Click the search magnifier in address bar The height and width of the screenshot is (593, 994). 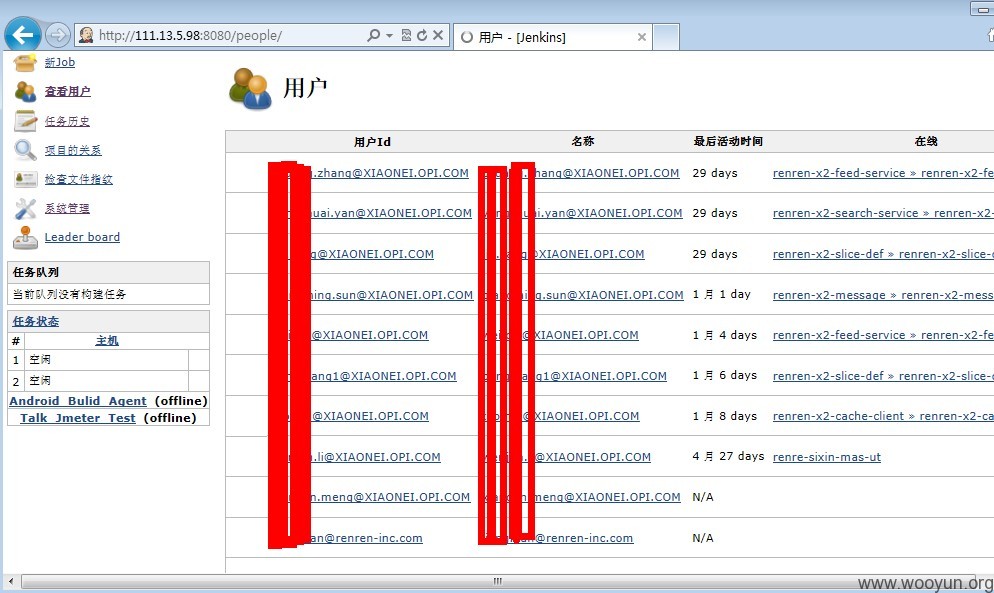pyautogui.click(x=373, y=36)
